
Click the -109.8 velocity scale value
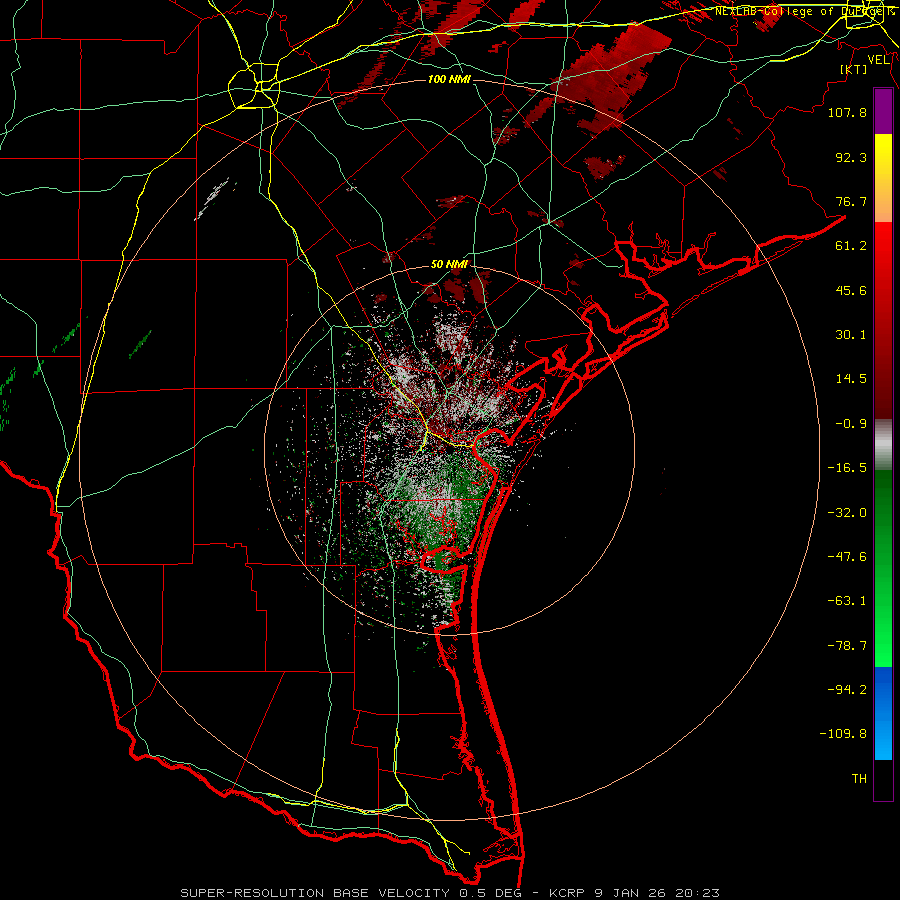[843, 734]
